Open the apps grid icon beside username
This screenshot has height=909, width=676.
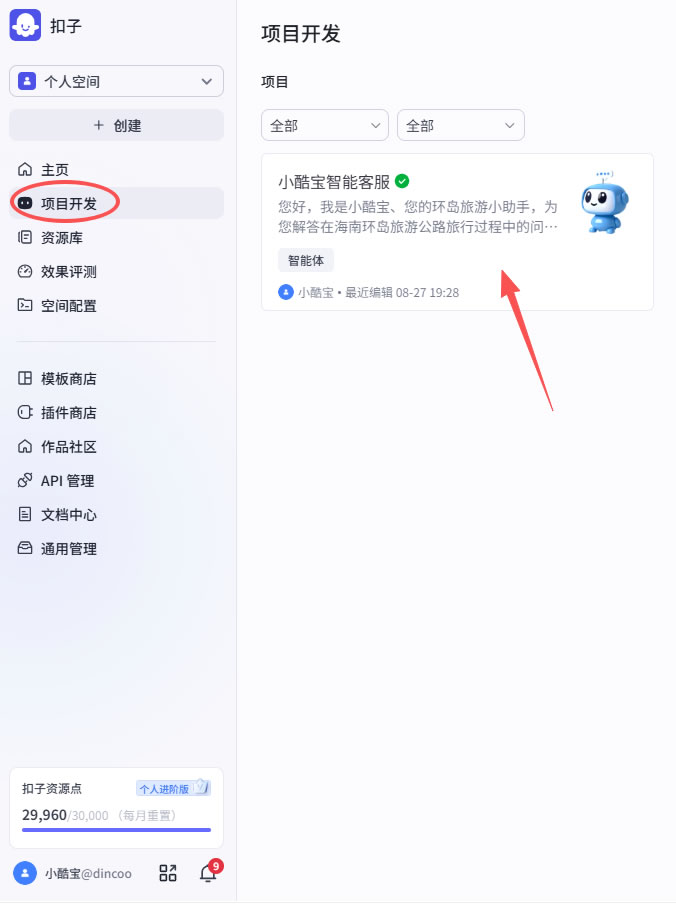tap(168, 872)
